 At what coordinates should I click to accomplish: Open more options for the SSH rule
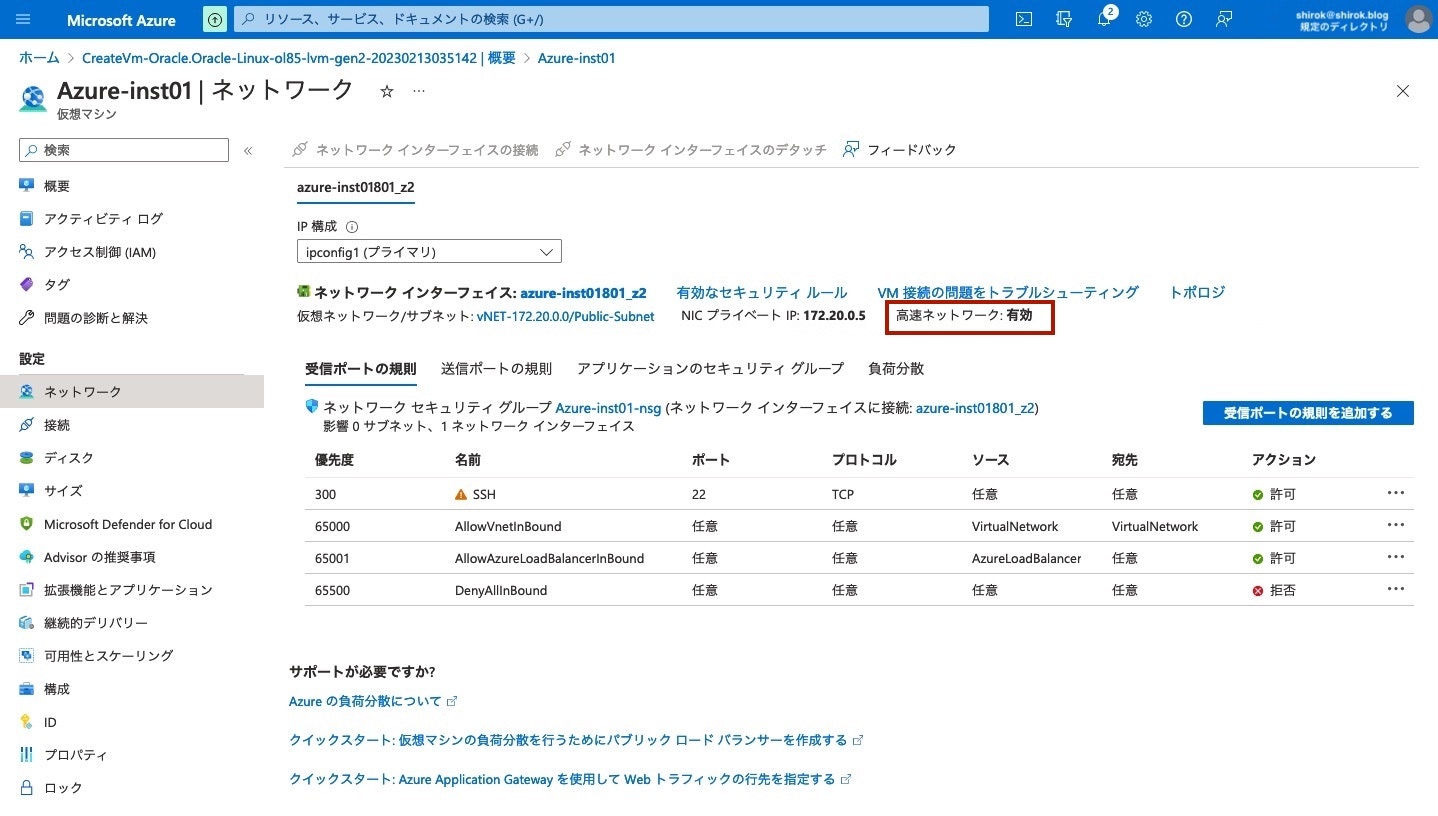(x=1396, y=493)
